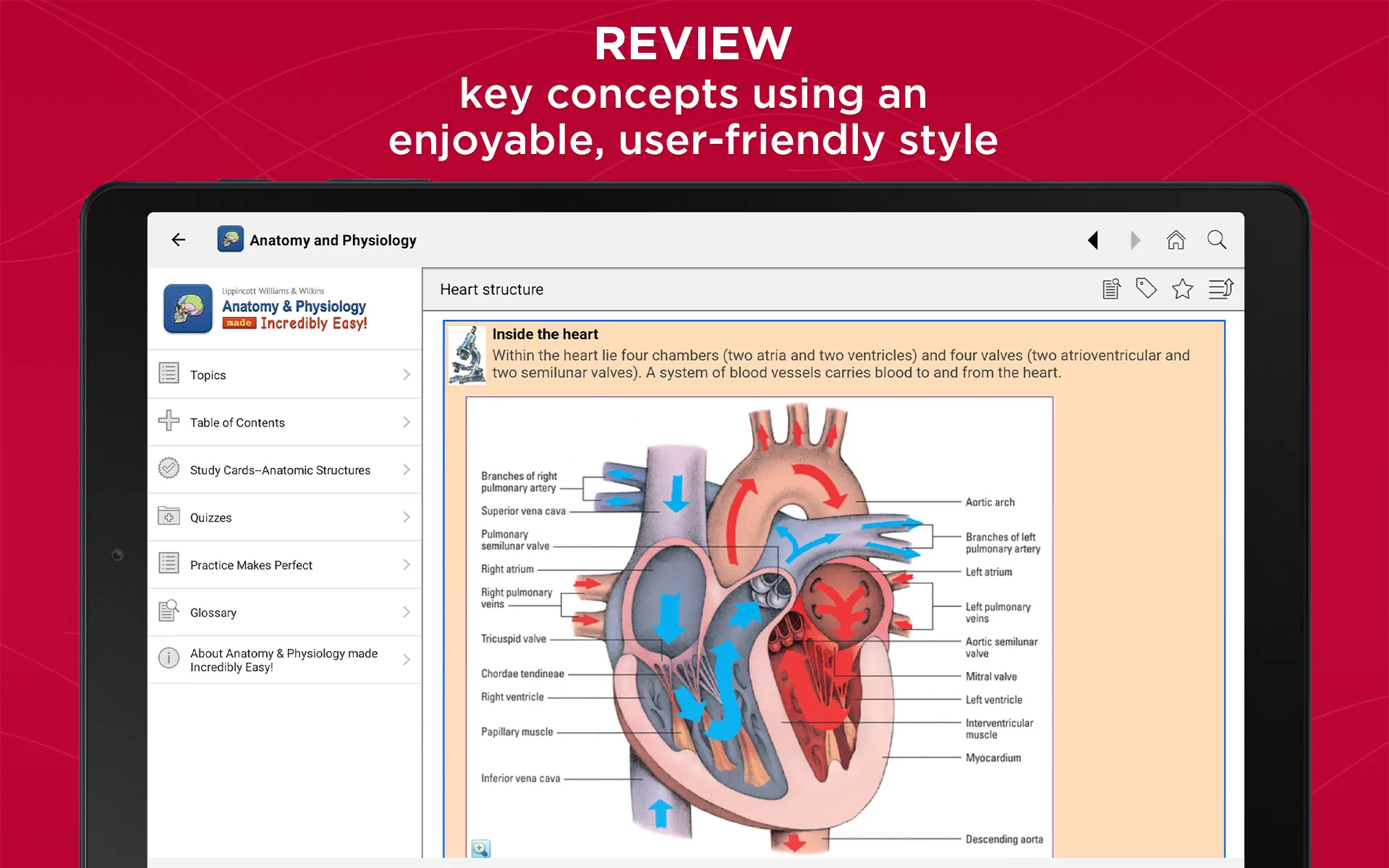1389x868 pixels.
Task: Open the section list icon beside the star
Action: pyautogui.click(x=1220, y=289)
